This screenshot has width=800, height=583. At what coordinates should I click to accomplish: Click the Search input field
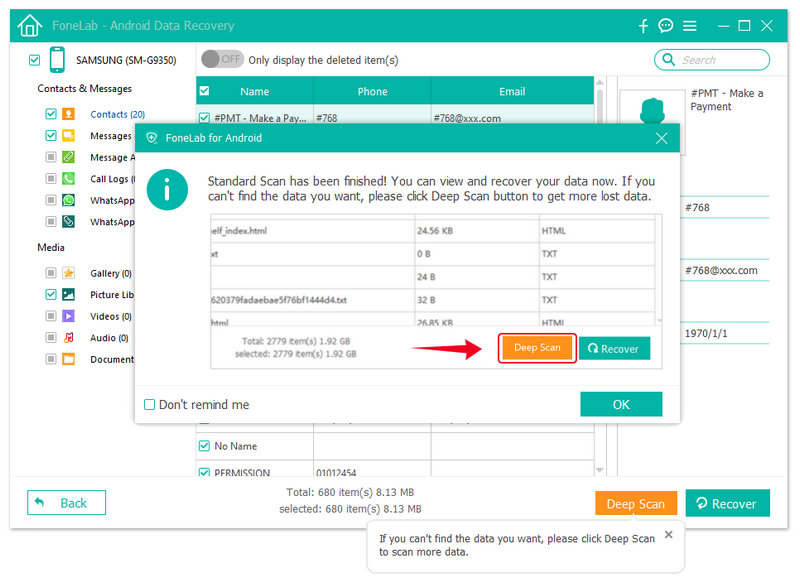tap(712, 60)
